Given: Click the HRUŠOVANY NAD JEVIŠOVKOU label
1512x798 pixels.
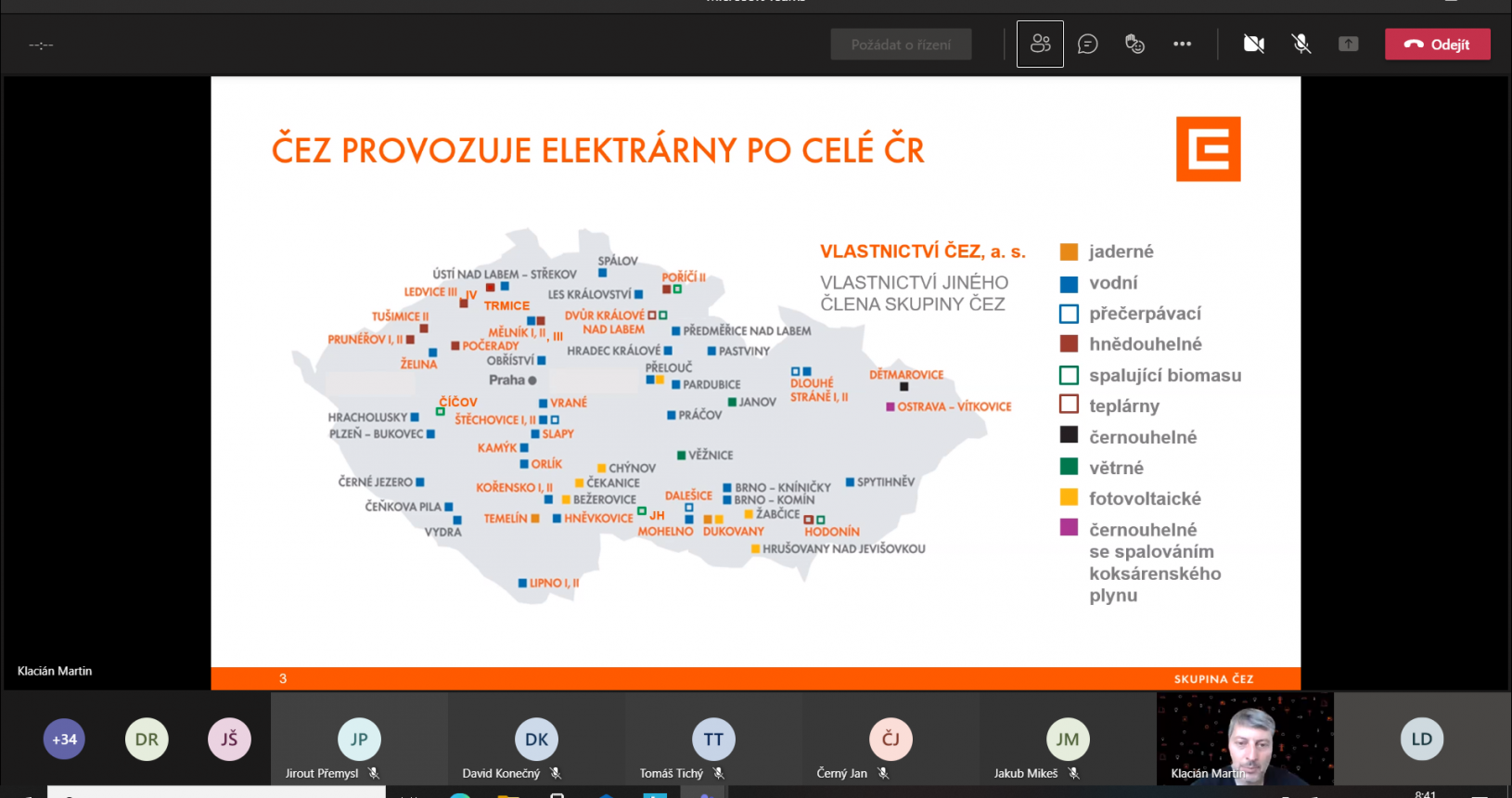Looking at the screenshot, I should coord(844,549).
